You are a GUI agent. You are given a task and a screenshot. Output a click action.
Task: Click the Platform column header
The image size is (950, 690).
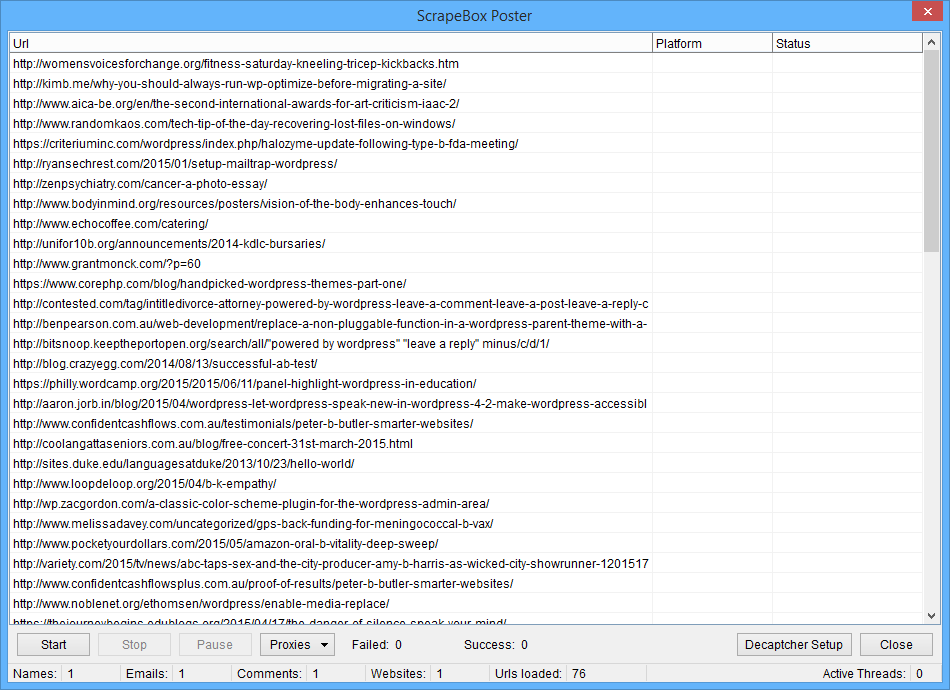712,42
